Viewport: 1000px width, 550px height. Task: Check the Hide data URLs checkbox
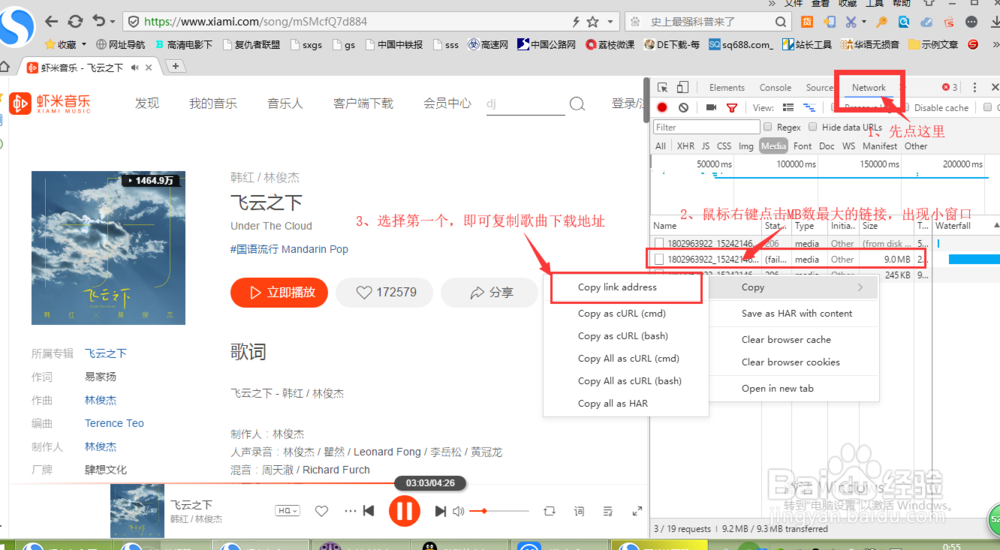pyautogui.click(x=812, y=126)
